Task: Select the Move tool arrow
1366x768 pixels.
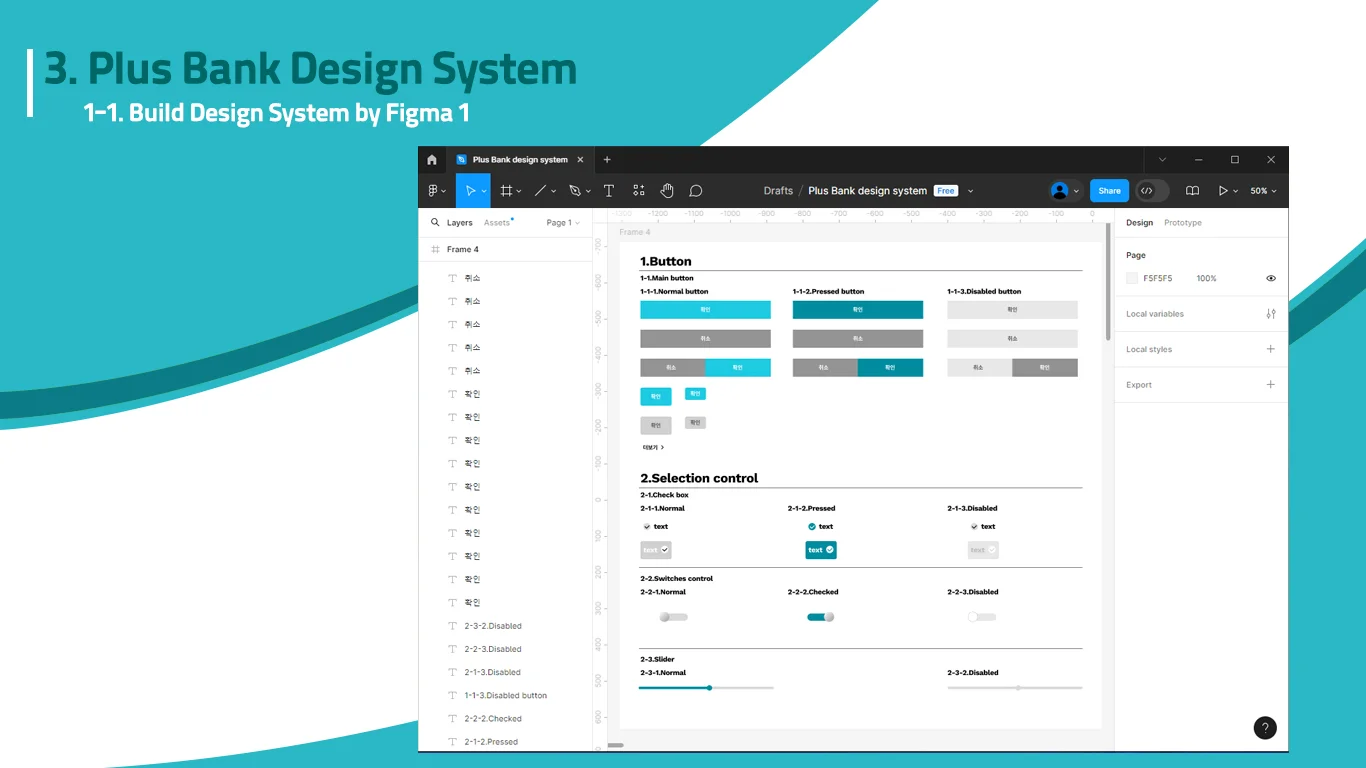Action: click(x=470, y=191)
